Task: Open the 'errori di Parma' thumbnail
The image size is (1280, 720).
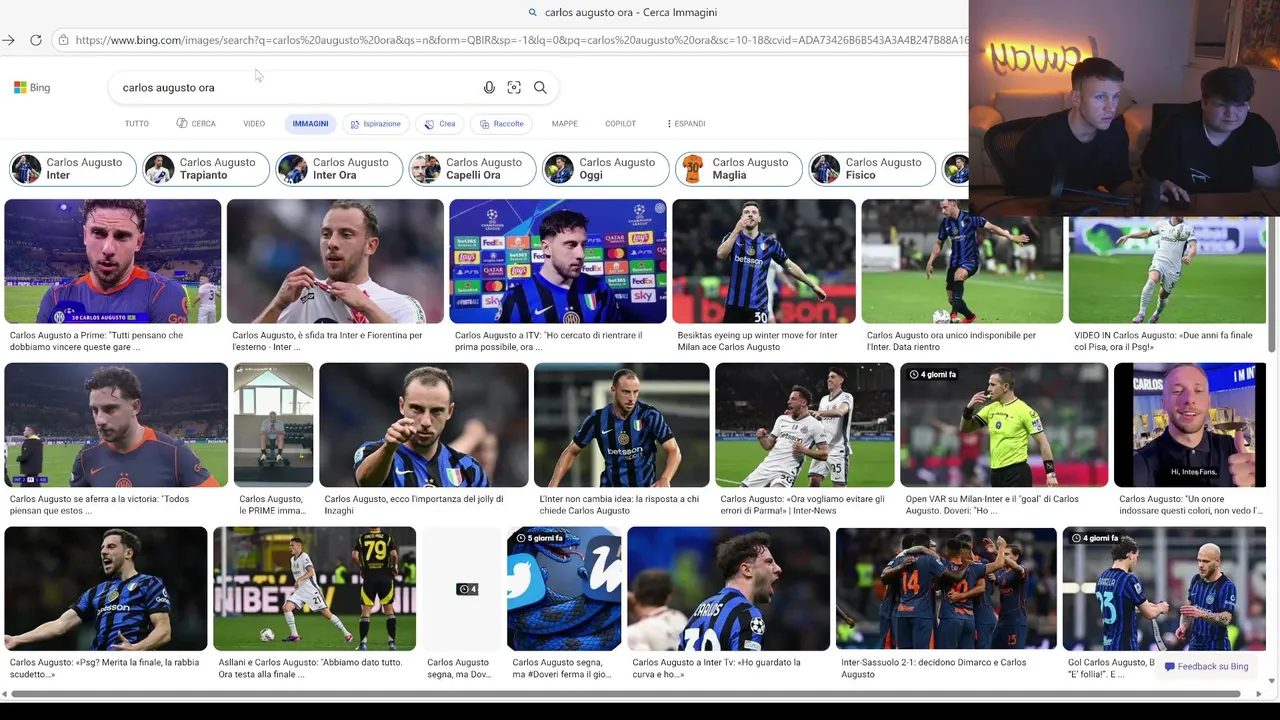Action: click(805, 425)
